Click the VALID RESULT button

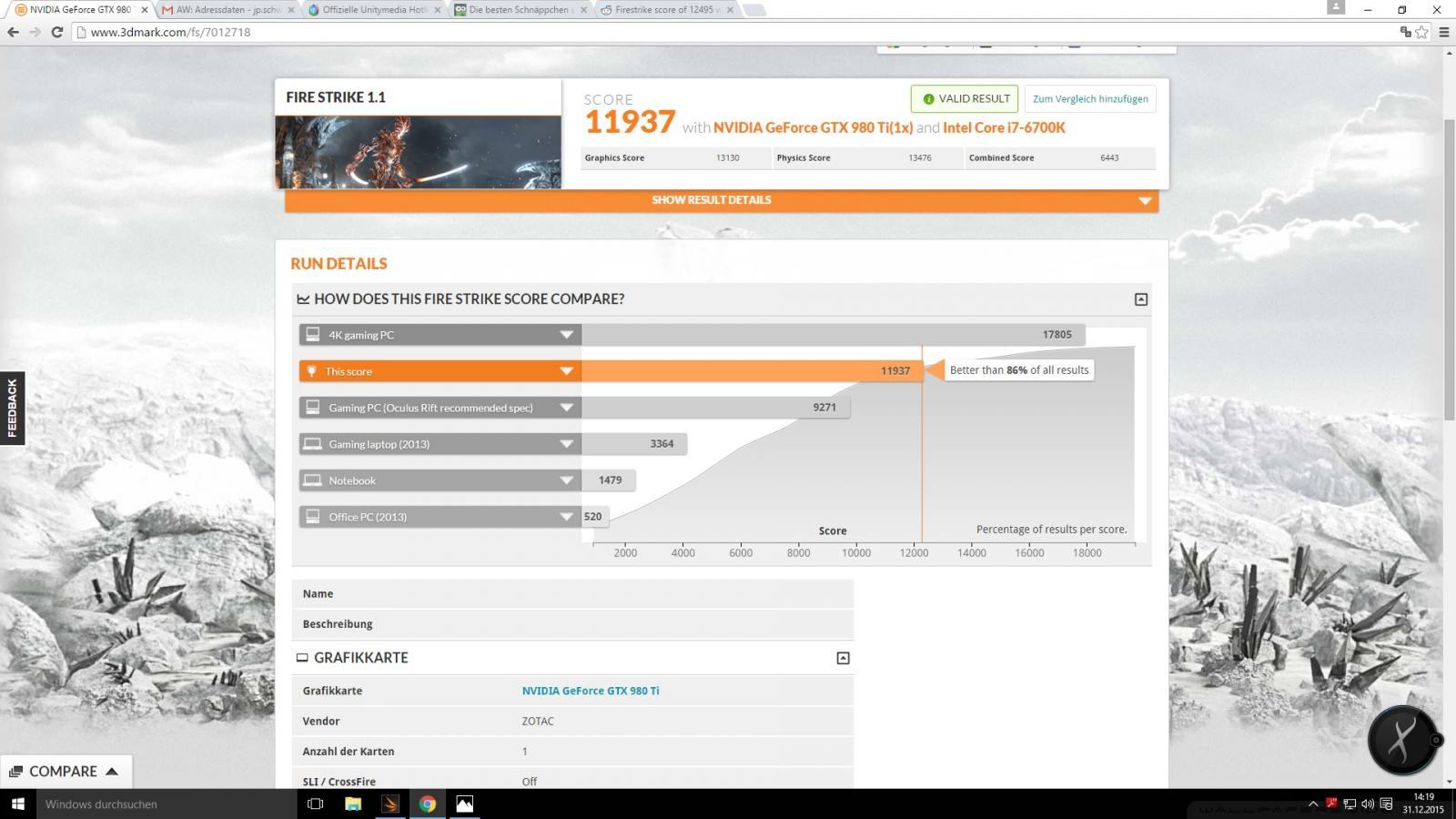(x=965, y=98)
